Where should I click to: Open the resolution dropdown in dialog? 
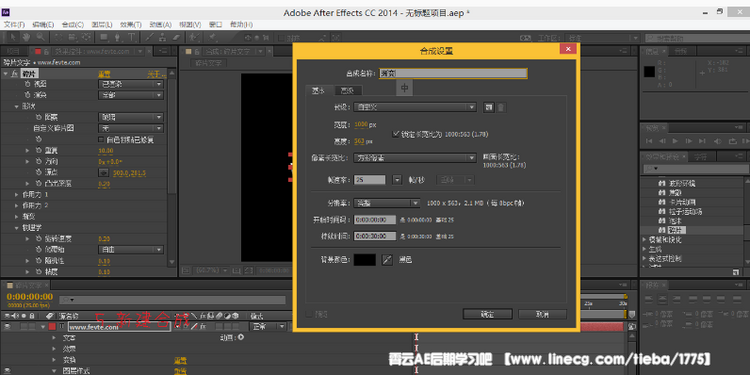(386, 203)
